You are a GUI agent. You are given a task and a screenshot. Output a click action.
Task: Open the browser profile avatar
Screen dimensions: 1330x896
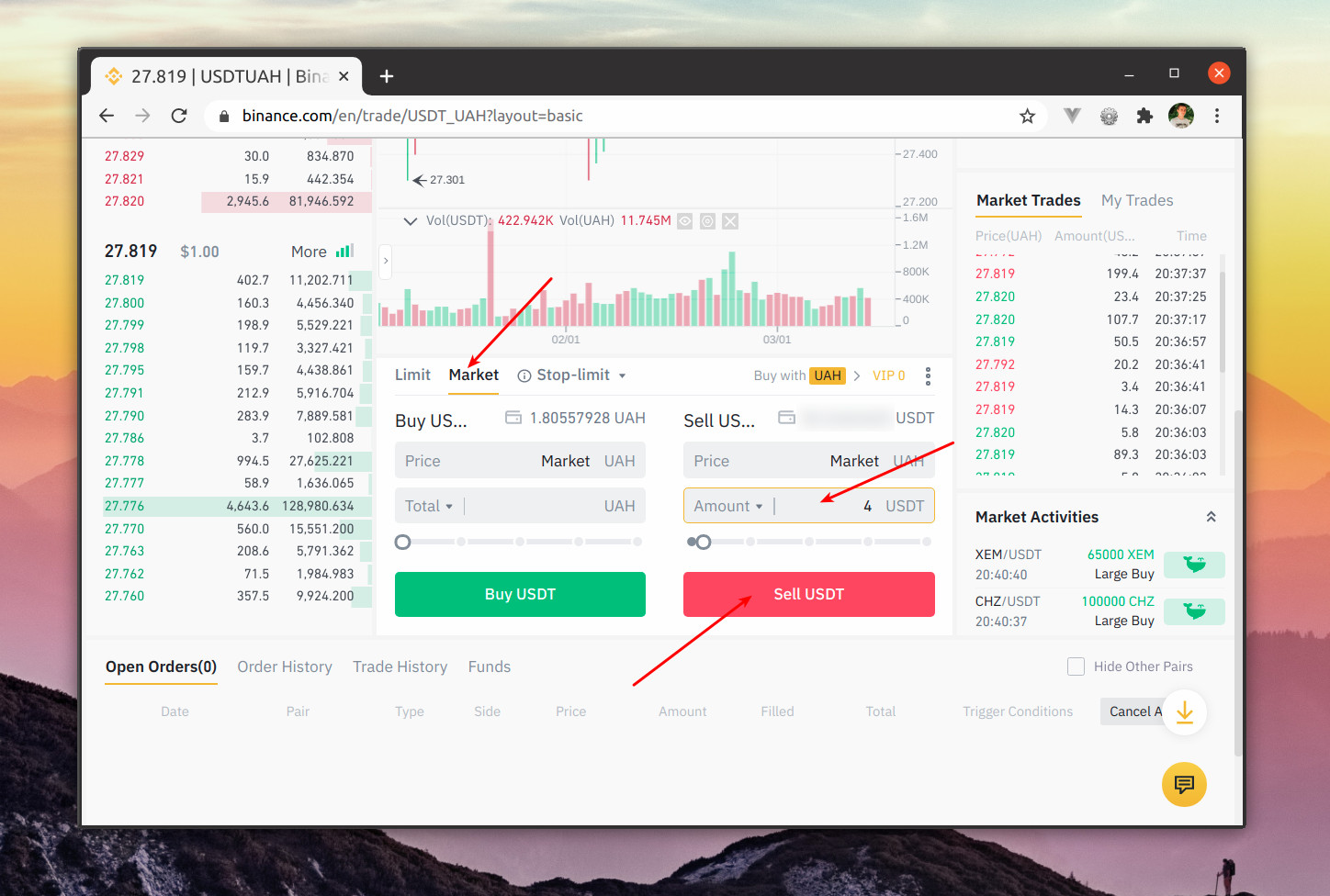click(1180, 116)
